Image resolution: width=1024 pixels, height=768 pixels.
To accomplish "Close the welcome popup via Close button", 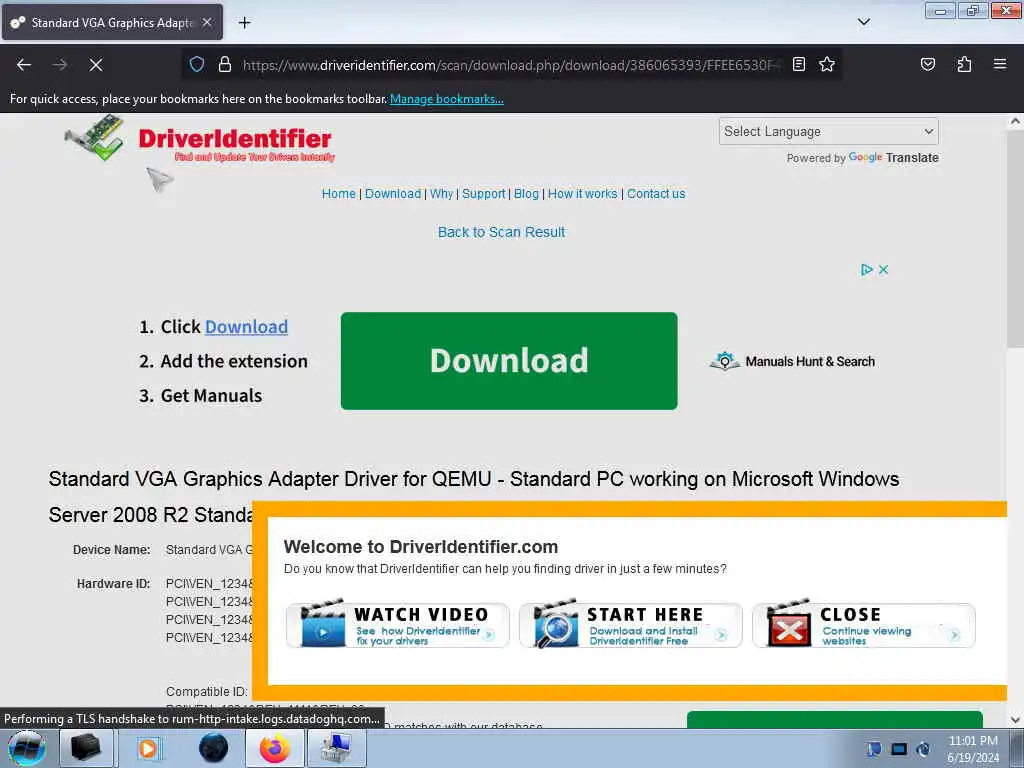I will (864, 625).
